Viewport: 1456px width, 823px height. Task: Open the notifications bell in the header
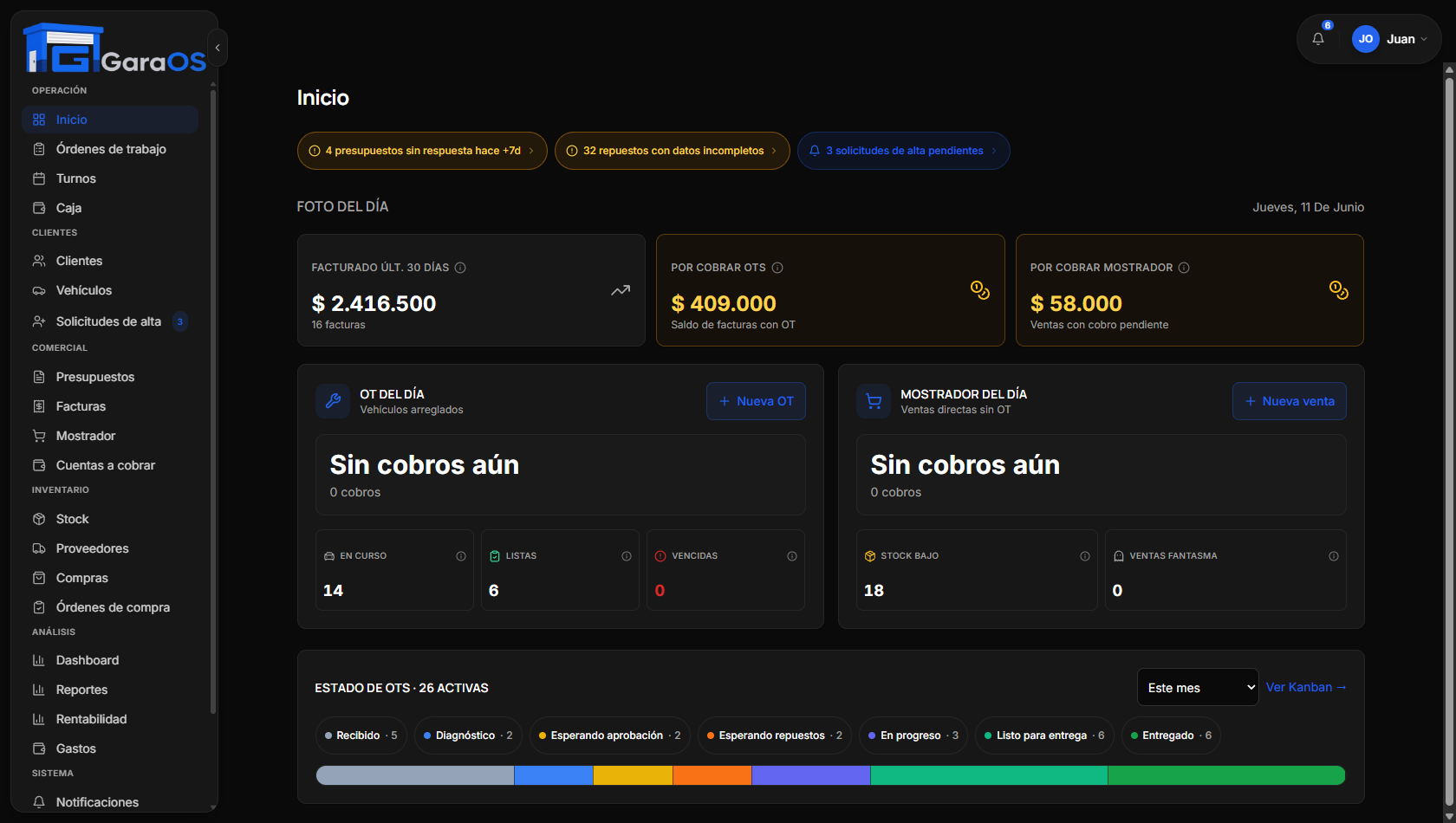(x=1318, y=39)
